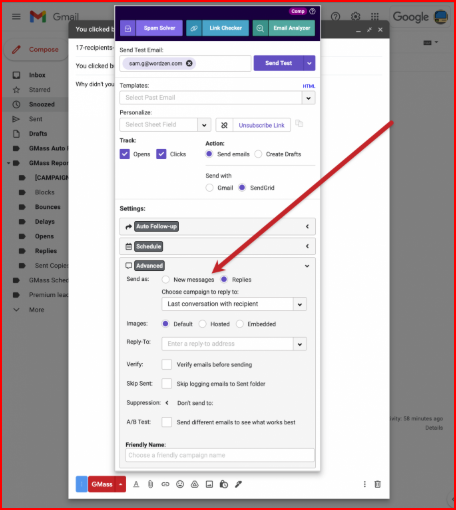Enable Verify emails before sending
456x510 pixels.
pyautogui.click(x=167, y=364)
